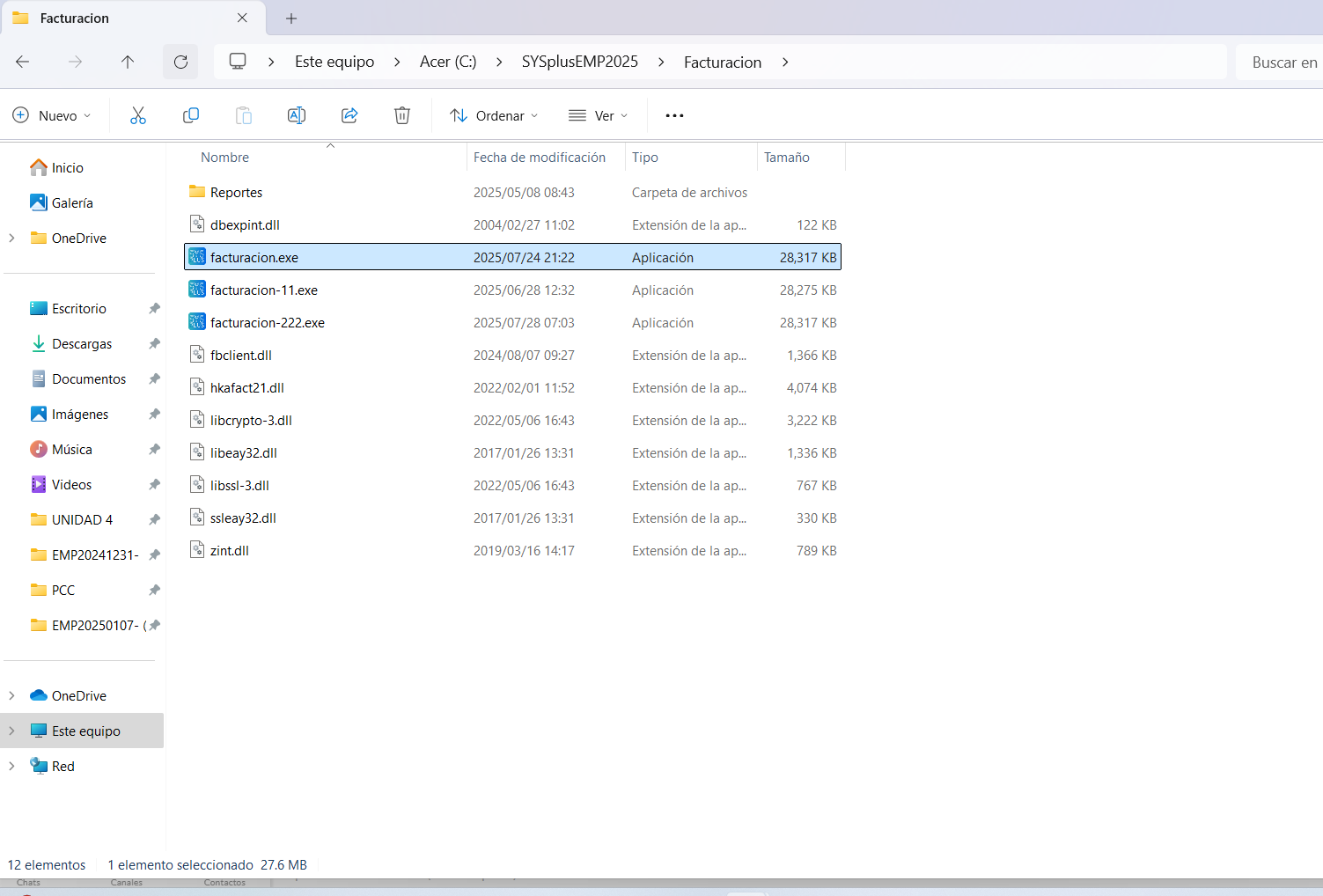
Task: Click the Rename icon in toolbar
Action: point(297,115)
